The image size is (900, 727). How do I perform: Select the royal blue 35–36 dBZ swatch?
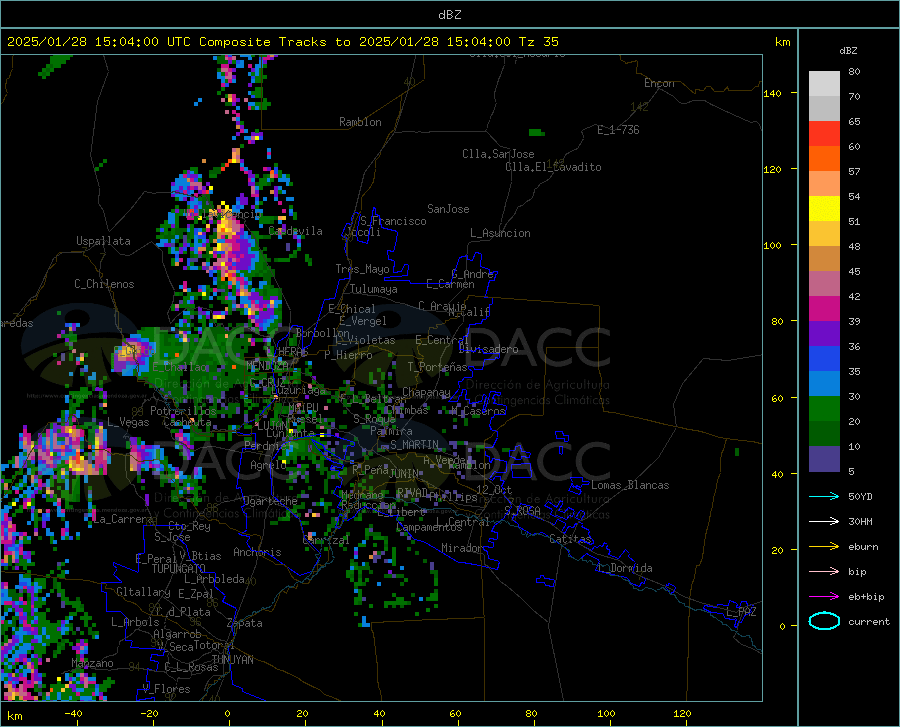[x=824, y=359]
